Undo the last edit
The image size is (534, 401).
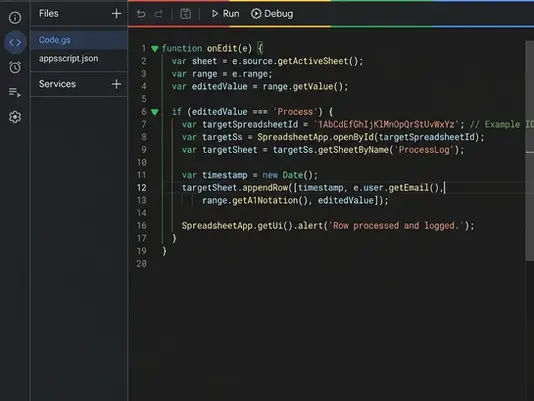tap(141, 14)
